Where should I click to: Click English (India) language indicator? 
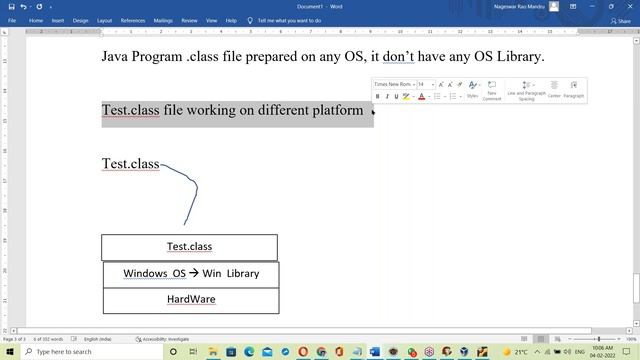(x=97, y=339)
